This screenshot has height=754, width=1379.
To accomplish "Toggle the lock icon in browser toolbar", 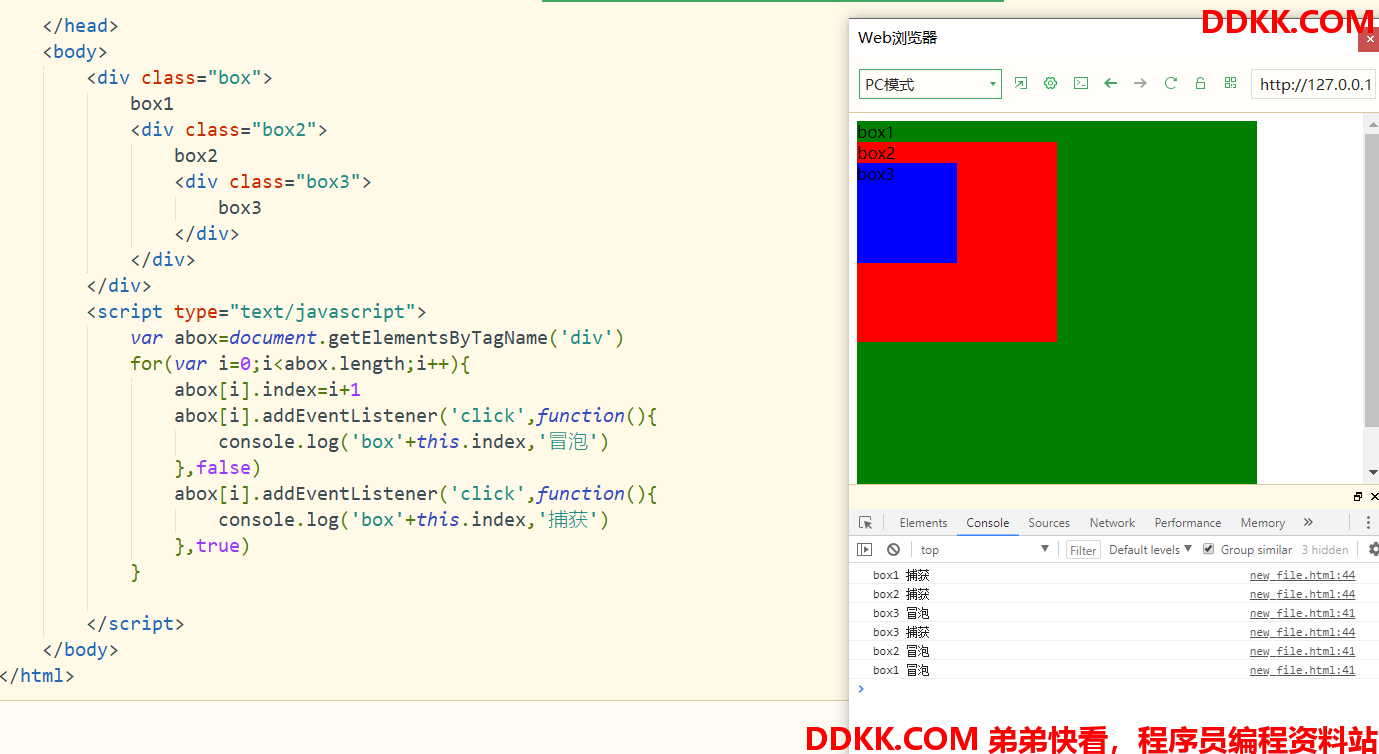I will [x=1200, y=84].
